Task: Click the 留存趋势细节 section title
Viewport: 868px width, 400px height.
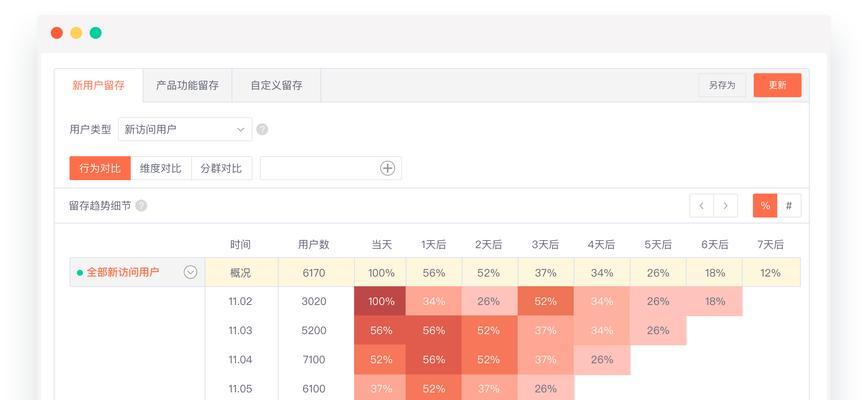Action: click(100, 206)
